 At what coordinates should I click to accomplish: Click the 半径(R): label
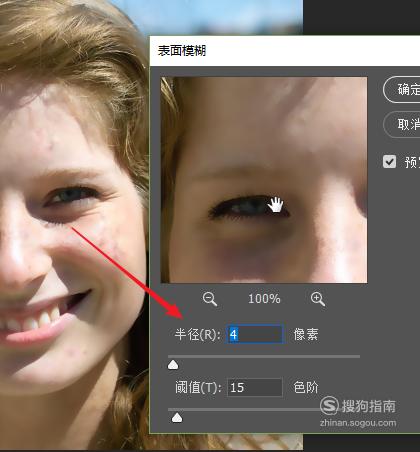click(x=197, y=334)
